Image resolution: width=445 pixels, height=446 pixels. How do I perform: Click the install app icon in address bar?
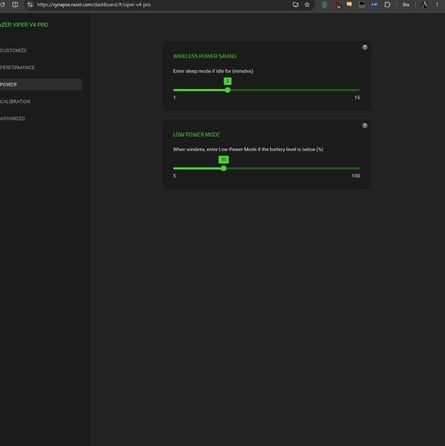point(295,5)
